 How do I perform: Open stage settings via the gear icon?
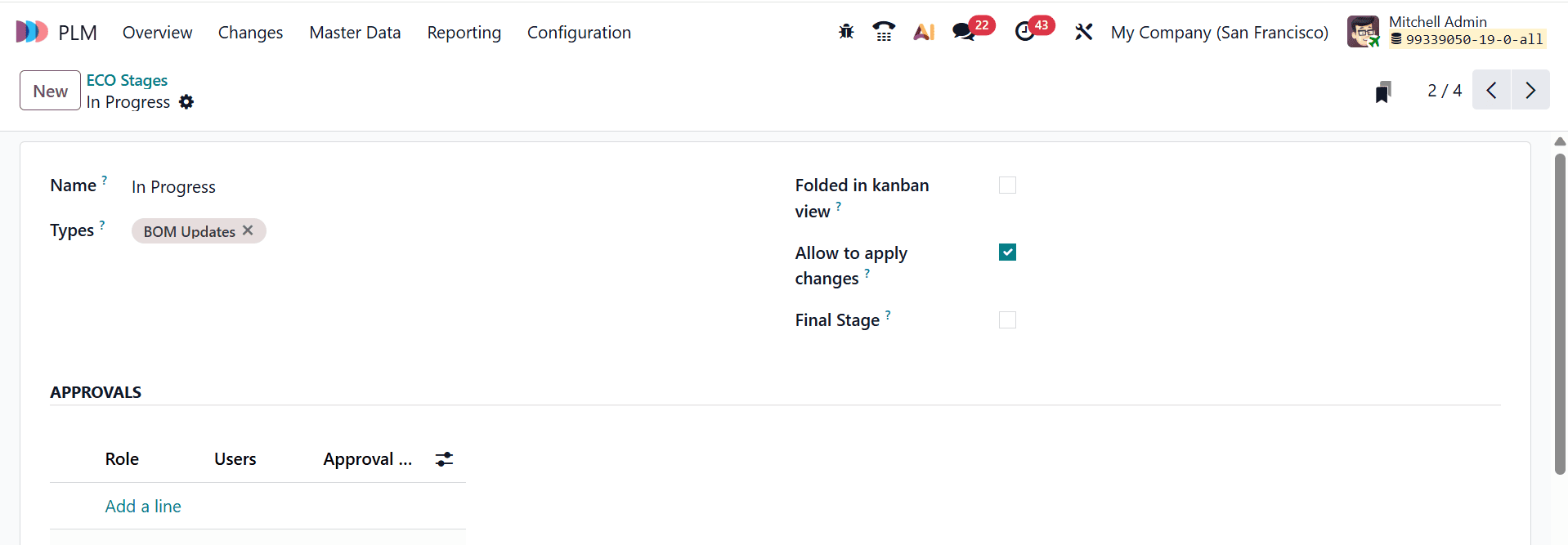click(x=186, y=102)
